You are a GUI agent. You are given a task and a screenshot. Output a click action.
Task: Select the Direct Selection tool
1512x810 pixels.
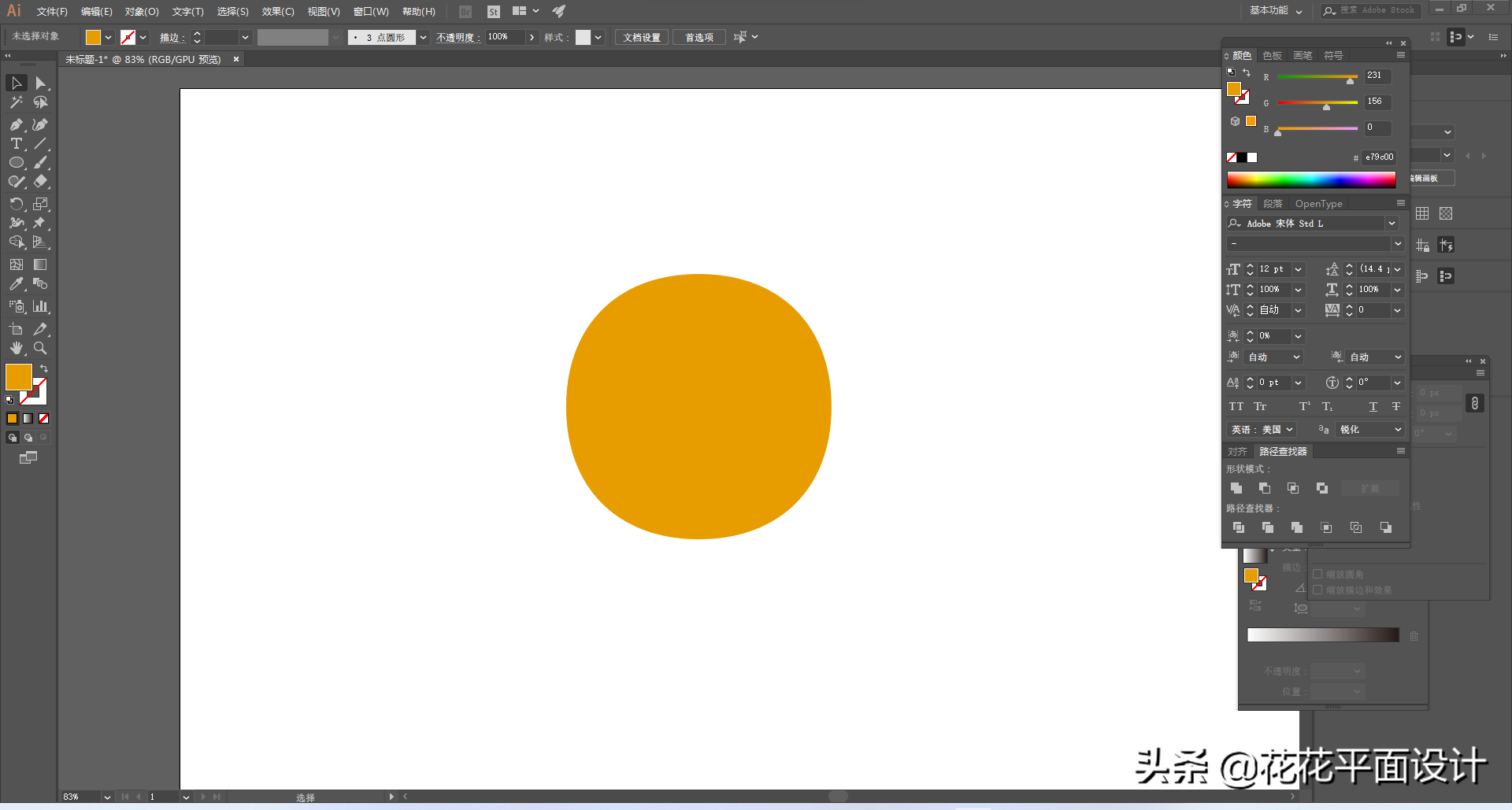point(41,83)
